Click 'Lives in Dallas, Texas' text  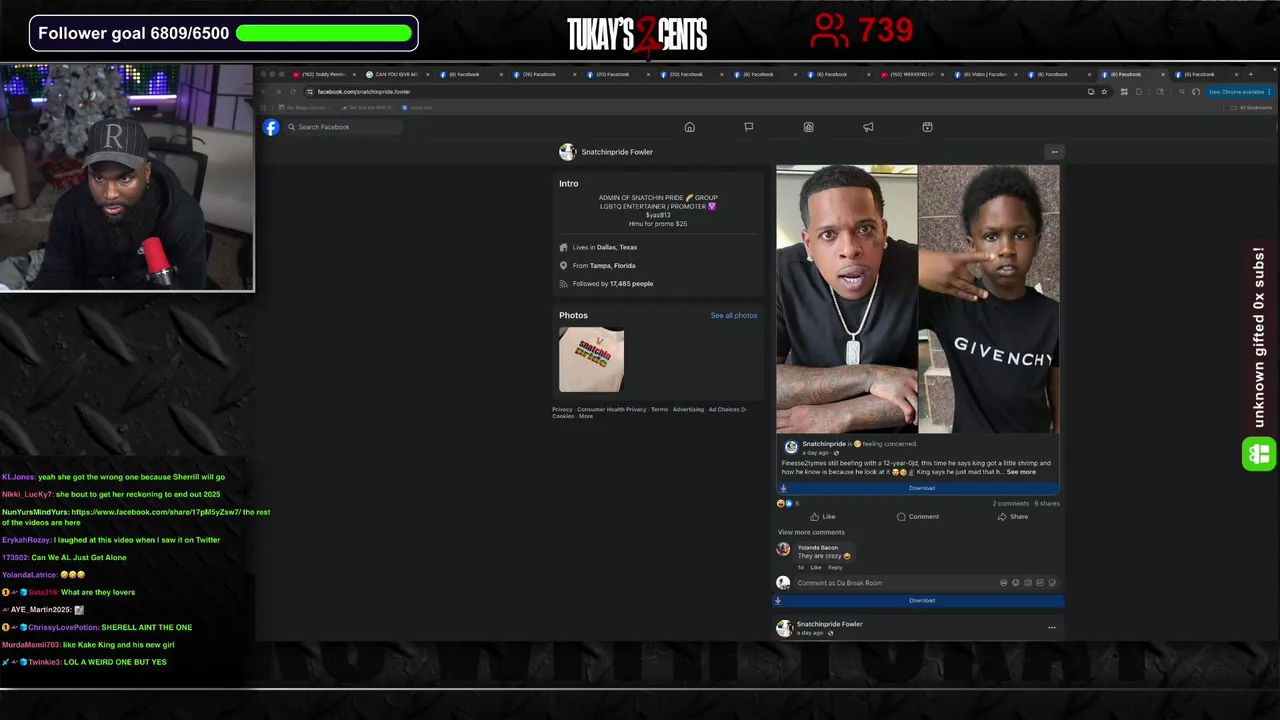click(605, 247)
